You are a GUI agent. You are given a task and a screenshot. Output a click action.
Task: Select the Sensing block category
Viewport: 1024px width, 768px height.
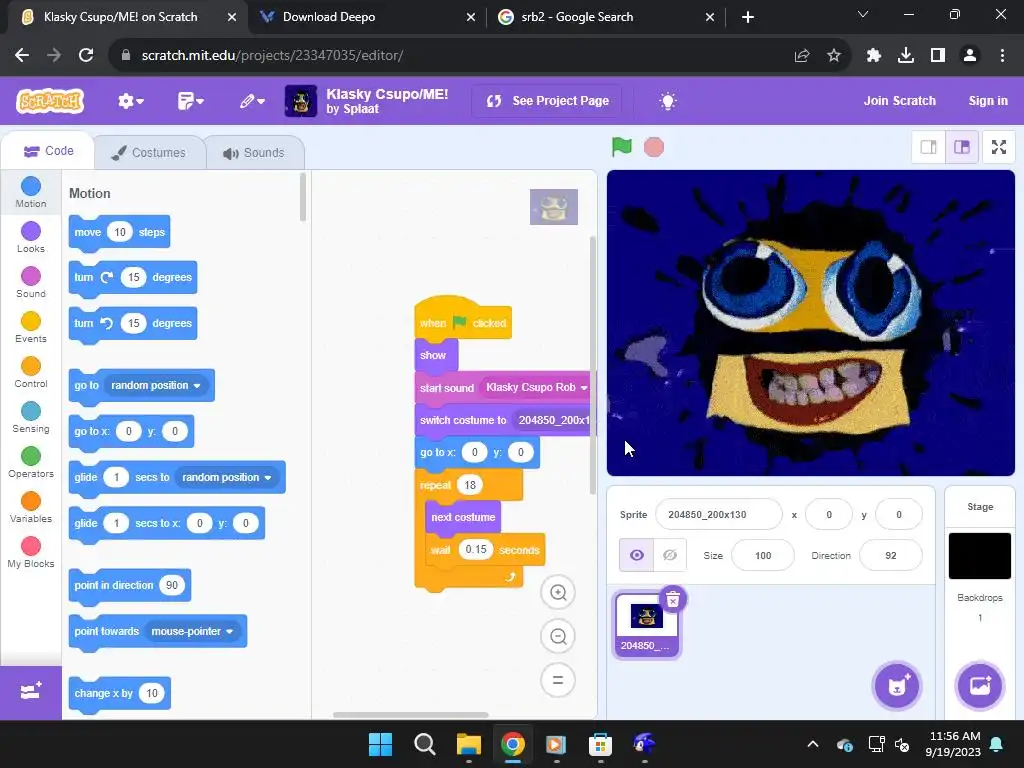click(31, 418)
